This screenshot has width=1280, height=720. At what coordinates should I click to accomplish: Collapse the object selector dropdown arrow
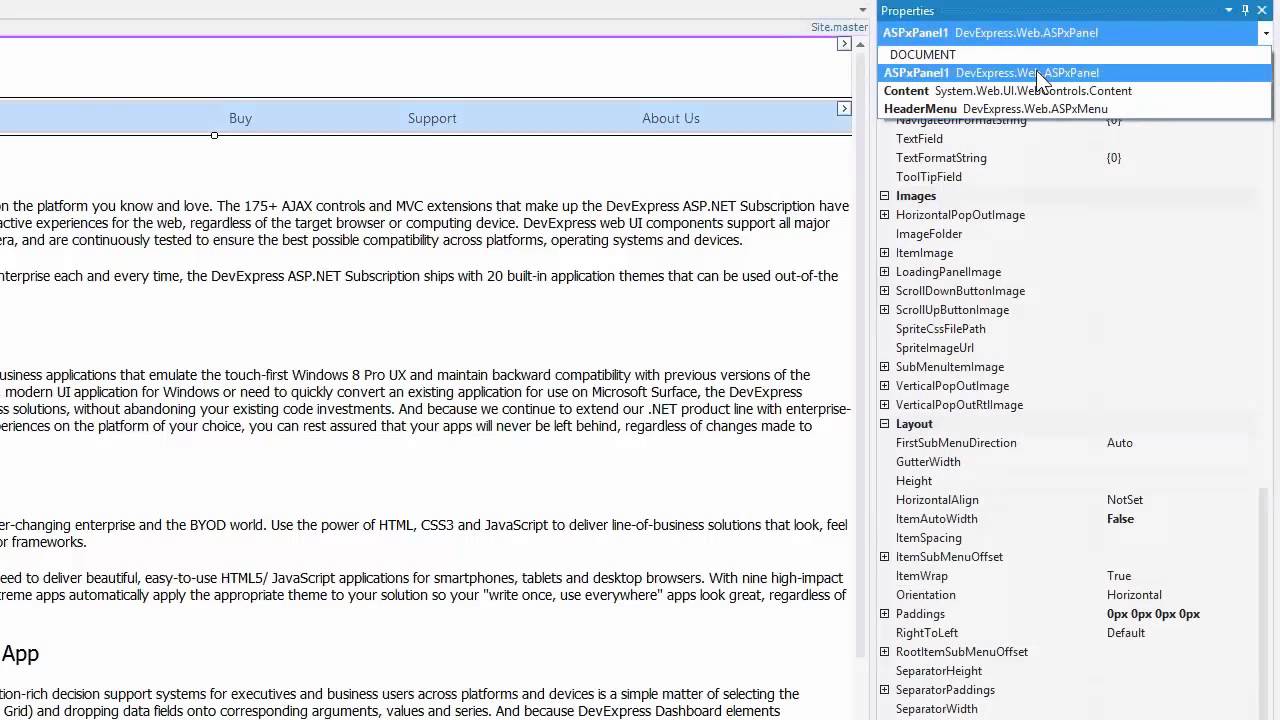pyautogui.click(x=1265, y=33)
